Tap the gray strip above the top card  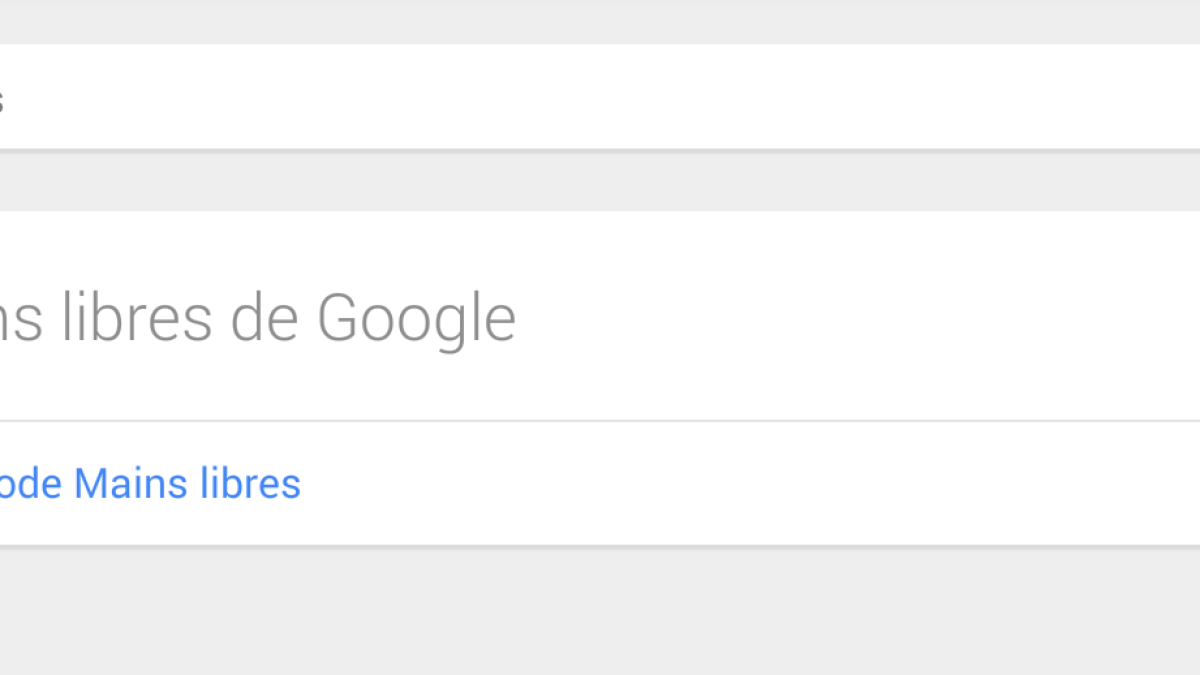click(600, 22)
